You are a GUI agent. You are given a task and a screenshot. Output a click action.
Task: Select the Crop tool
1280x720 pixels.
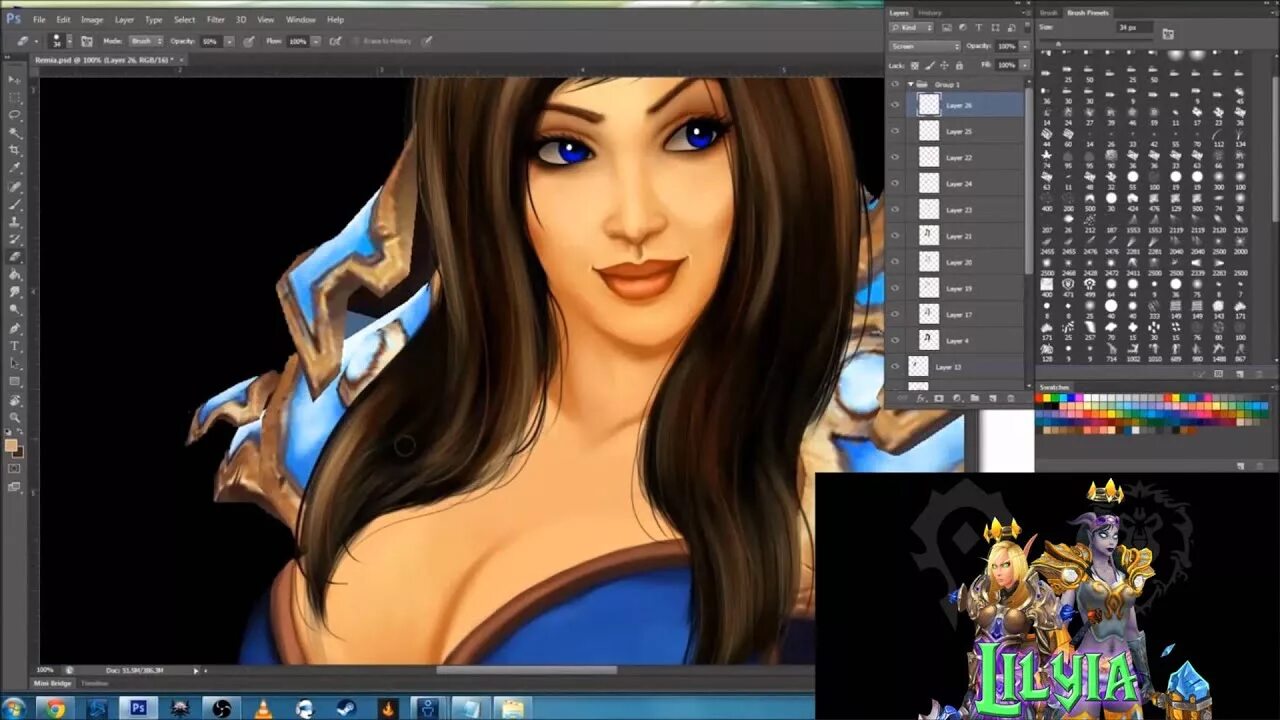[14, 150]
